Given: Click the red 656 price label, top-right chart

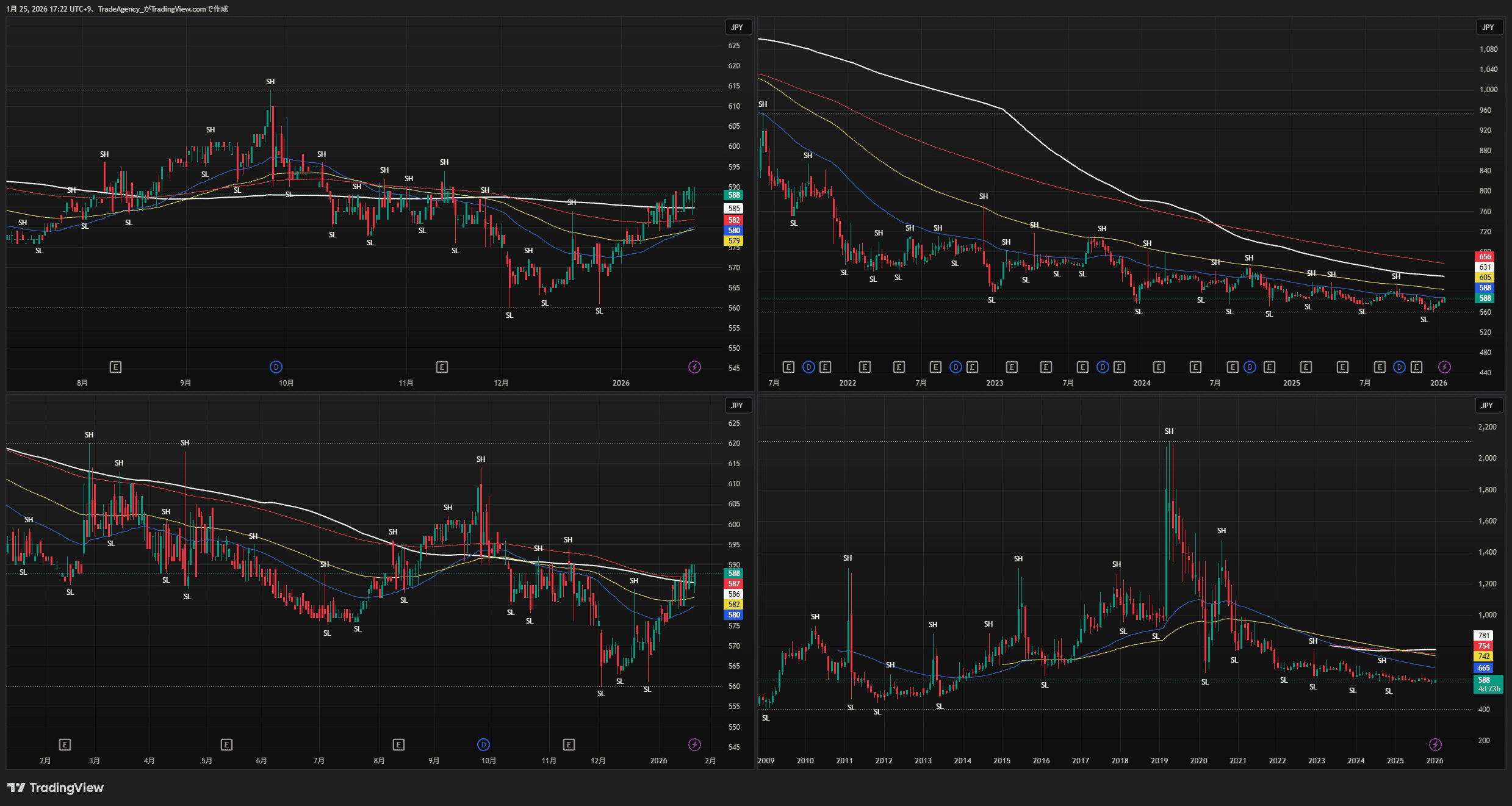Looking at the screenshot, I should click(1485, 257).
